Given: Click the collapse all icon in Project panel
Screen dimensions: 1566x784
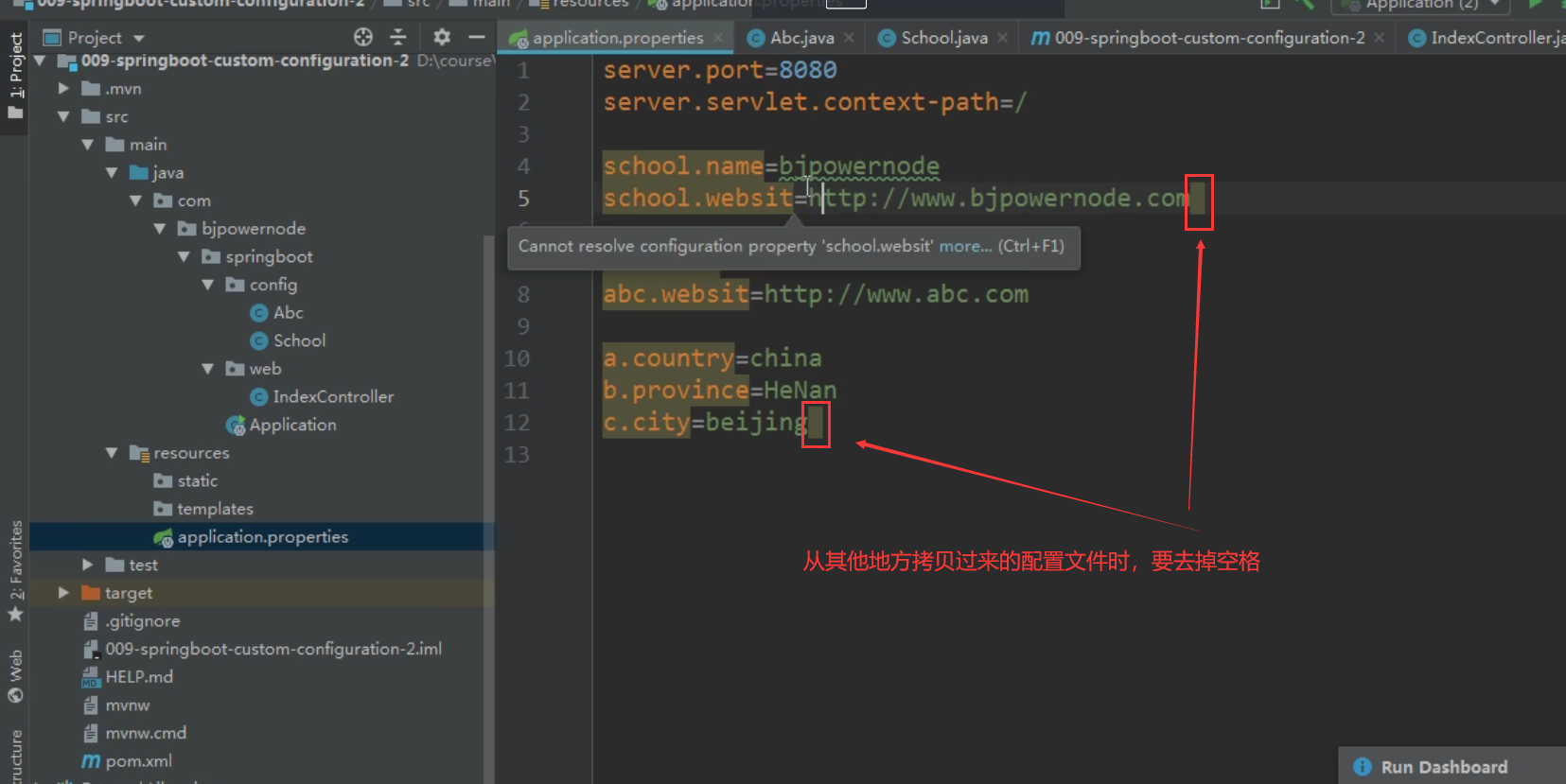Looking at the screenshot, I should pos(398,37).
